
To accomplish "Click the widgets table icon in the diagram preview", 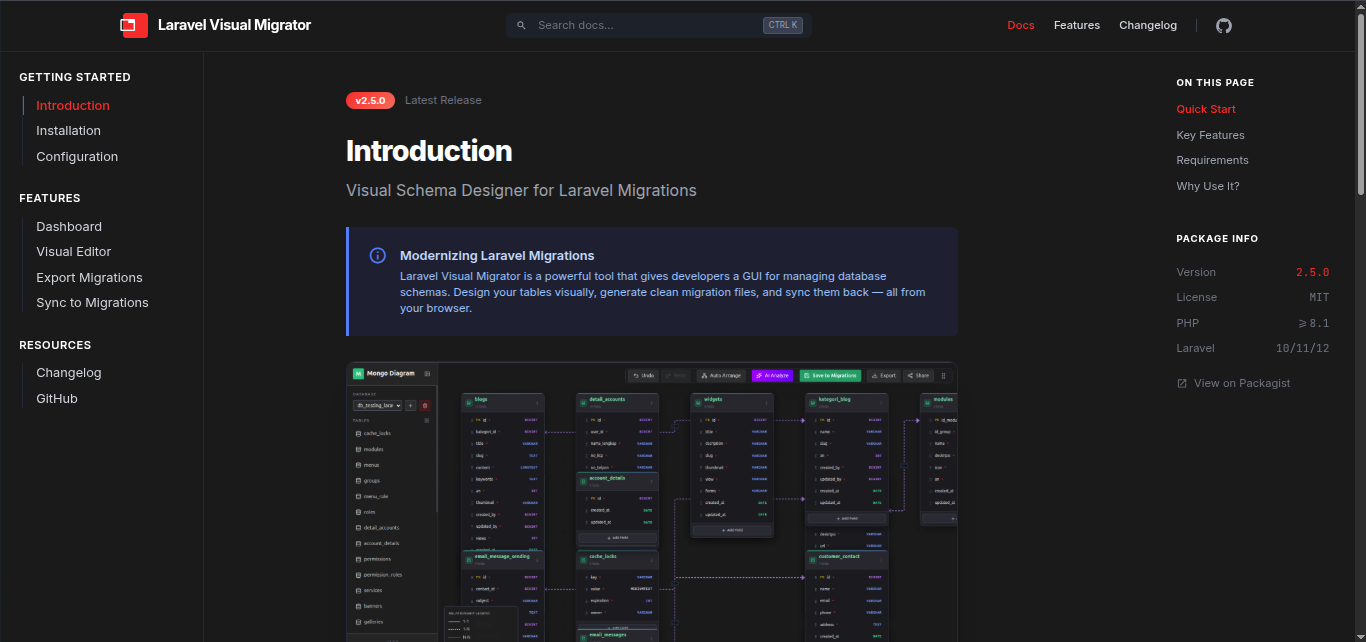I will click(698, 402).
